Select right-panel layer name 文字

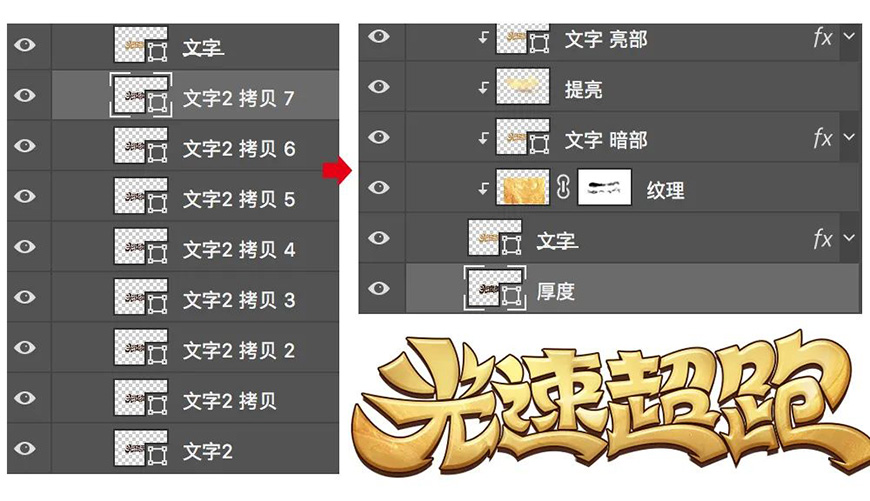tap(557, 241)
